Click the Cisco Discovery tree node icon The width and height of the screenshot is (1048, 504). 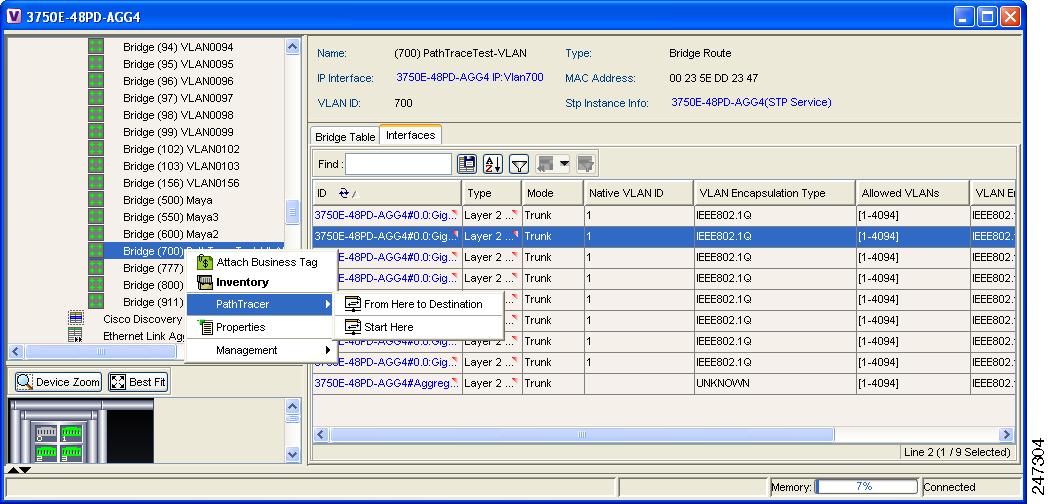click(76, 318)
